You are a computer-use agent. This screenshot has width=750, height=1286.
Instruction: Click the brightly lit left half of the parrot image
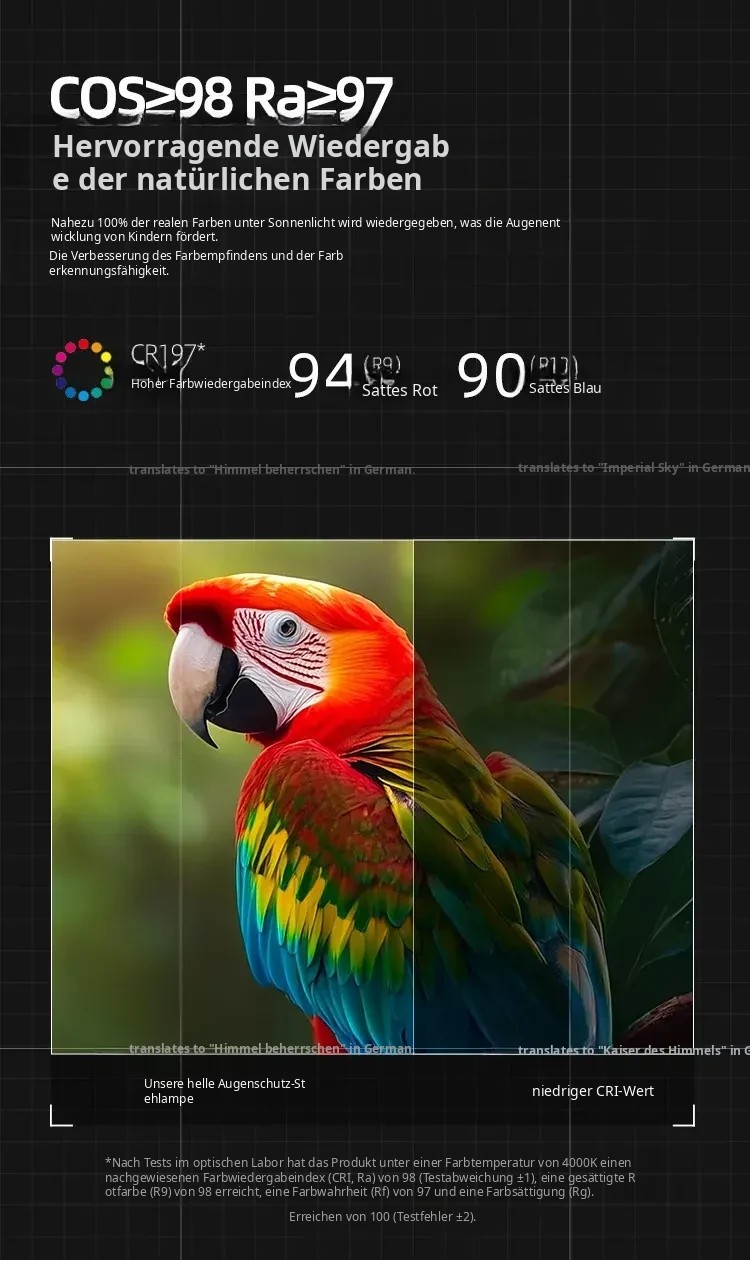click(x=232, y=796)
